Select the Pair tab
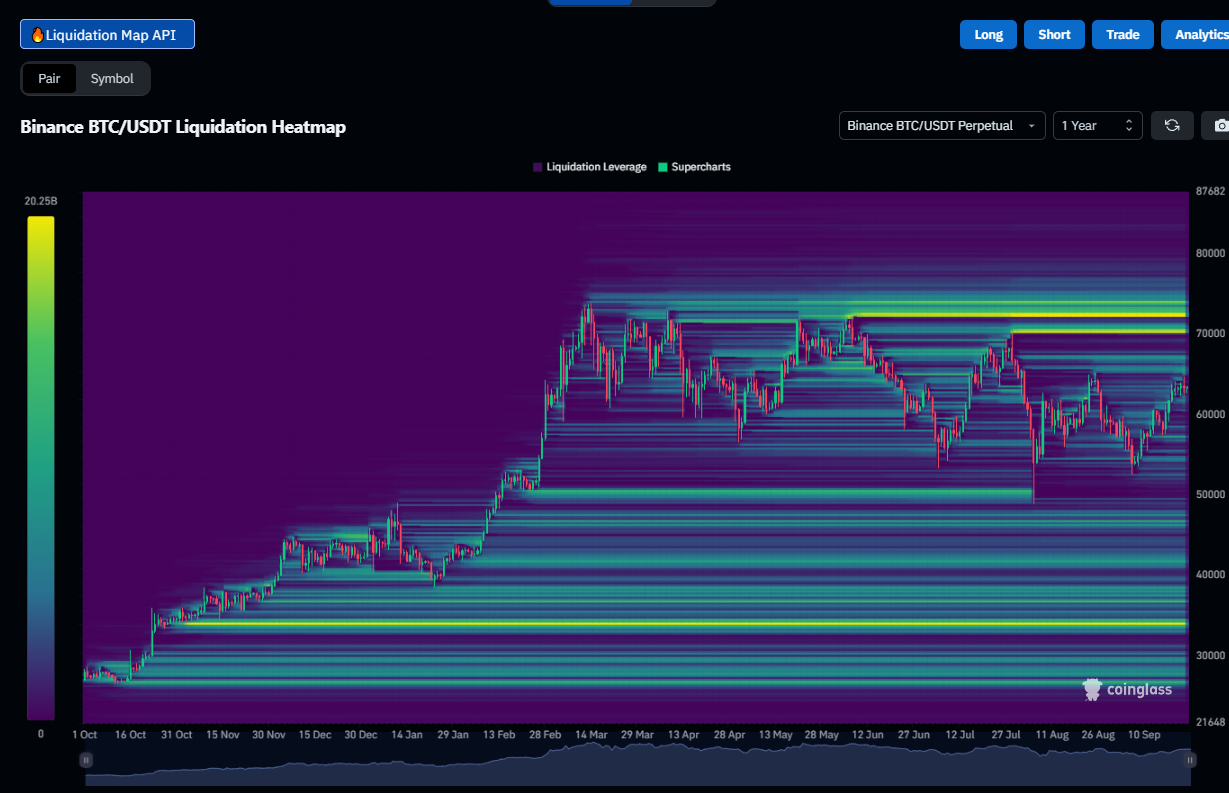 tap(49, 78)
